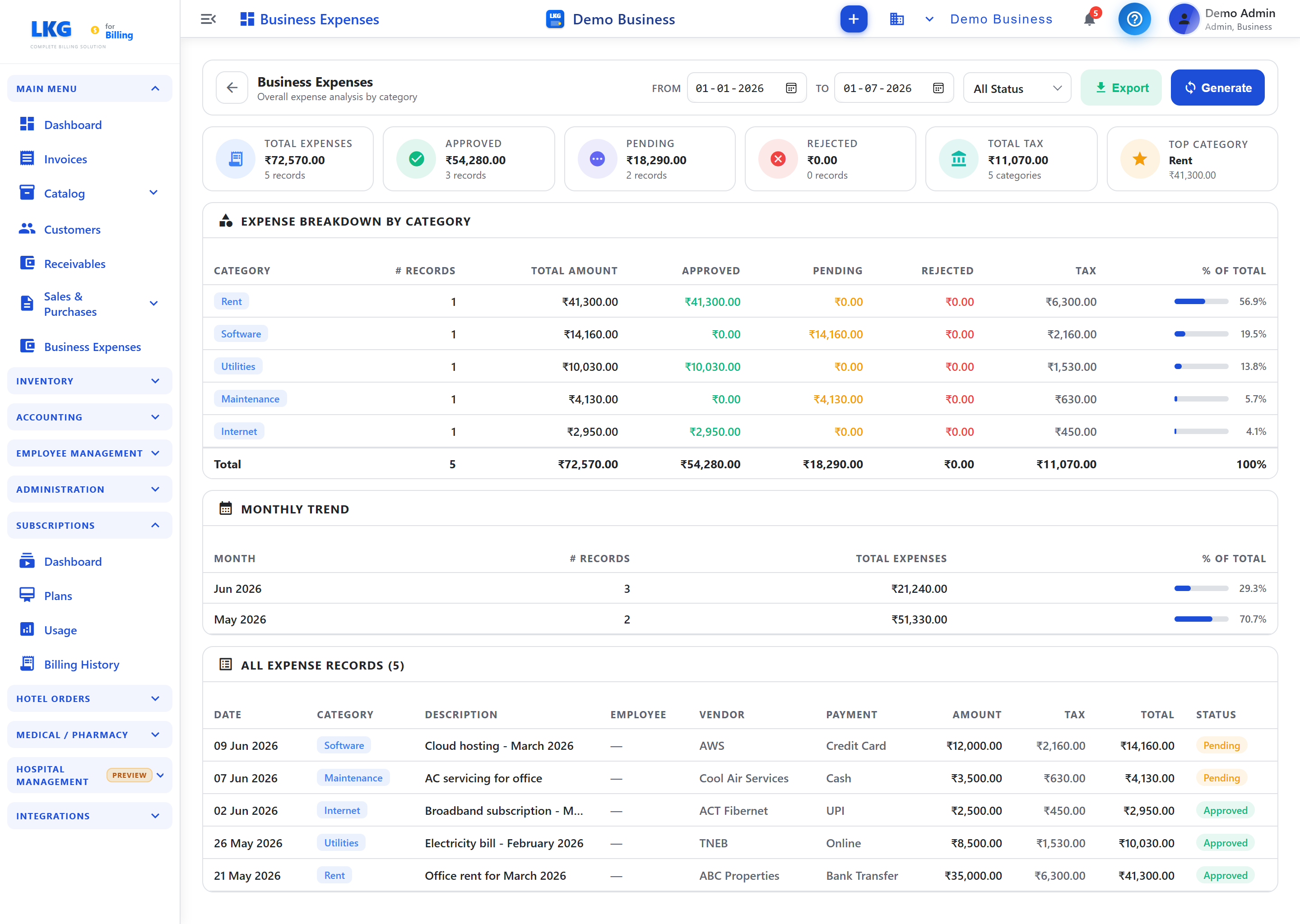
Task: Click the Billing History receipt icon
Action: point(27,663)
